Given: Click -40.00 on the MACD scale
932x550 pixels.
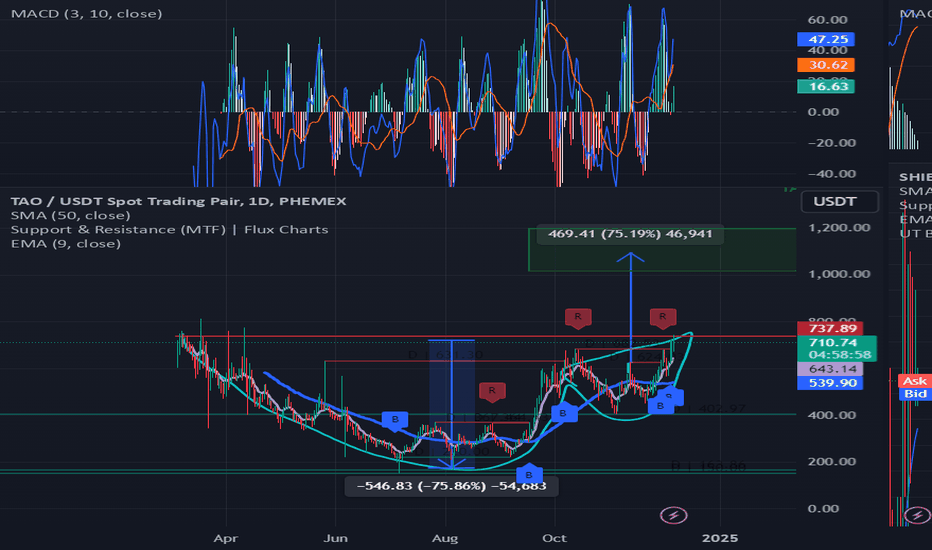Looking at the screenshot, I should click(832, 174).
